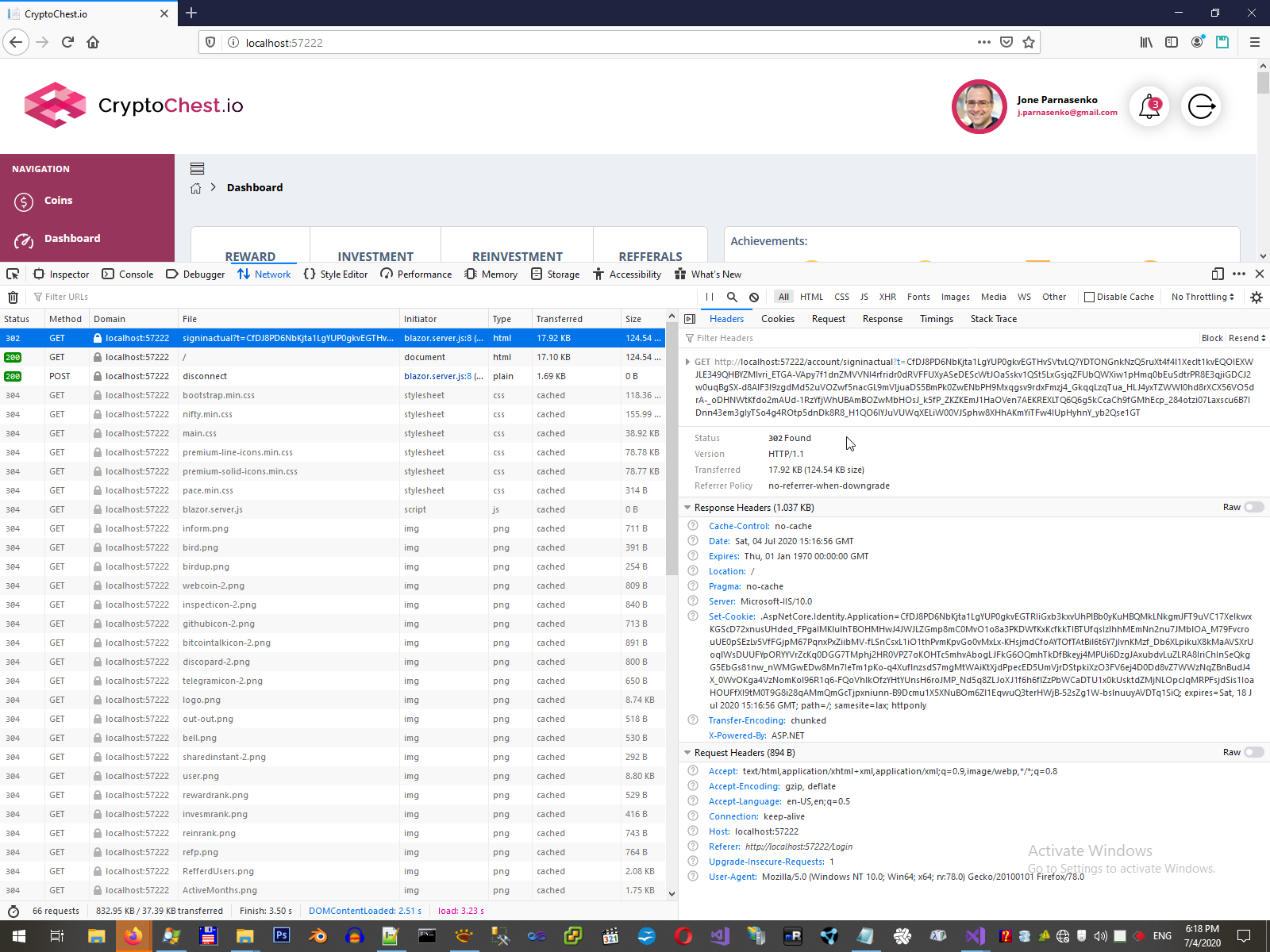The image size is (1270, 952).
Task: Filter requests by WS type
Action: [1024, 297]
